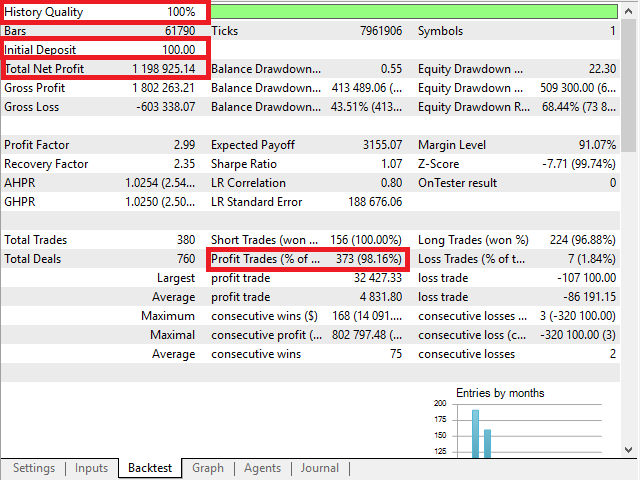Click the 'Entries by months' chart title
640x480 pixels.
[x=500, y=393]
